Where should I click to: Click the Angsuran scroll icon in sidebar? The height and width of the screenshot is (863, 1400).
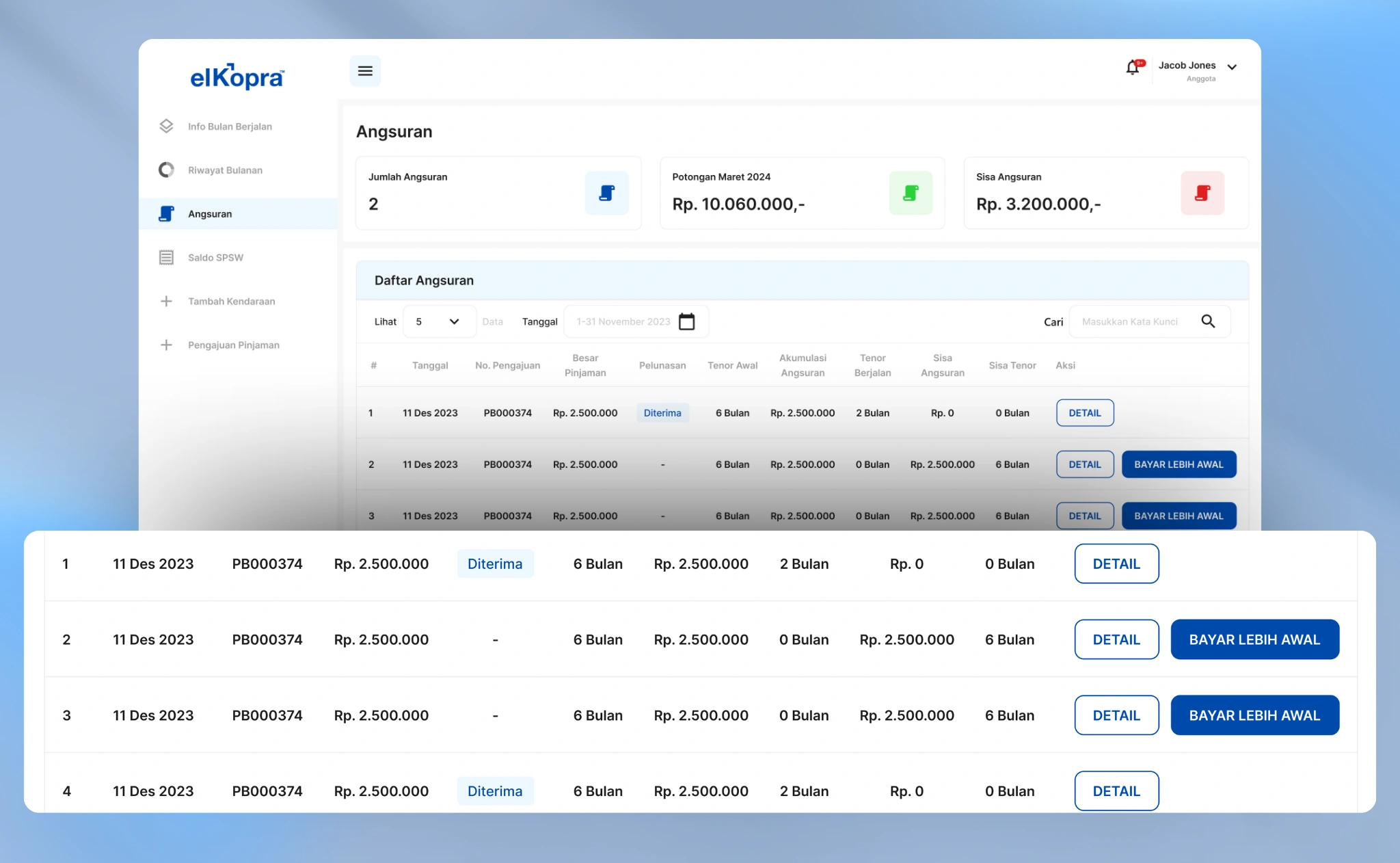pyautogui.click(x=166, y=213)
